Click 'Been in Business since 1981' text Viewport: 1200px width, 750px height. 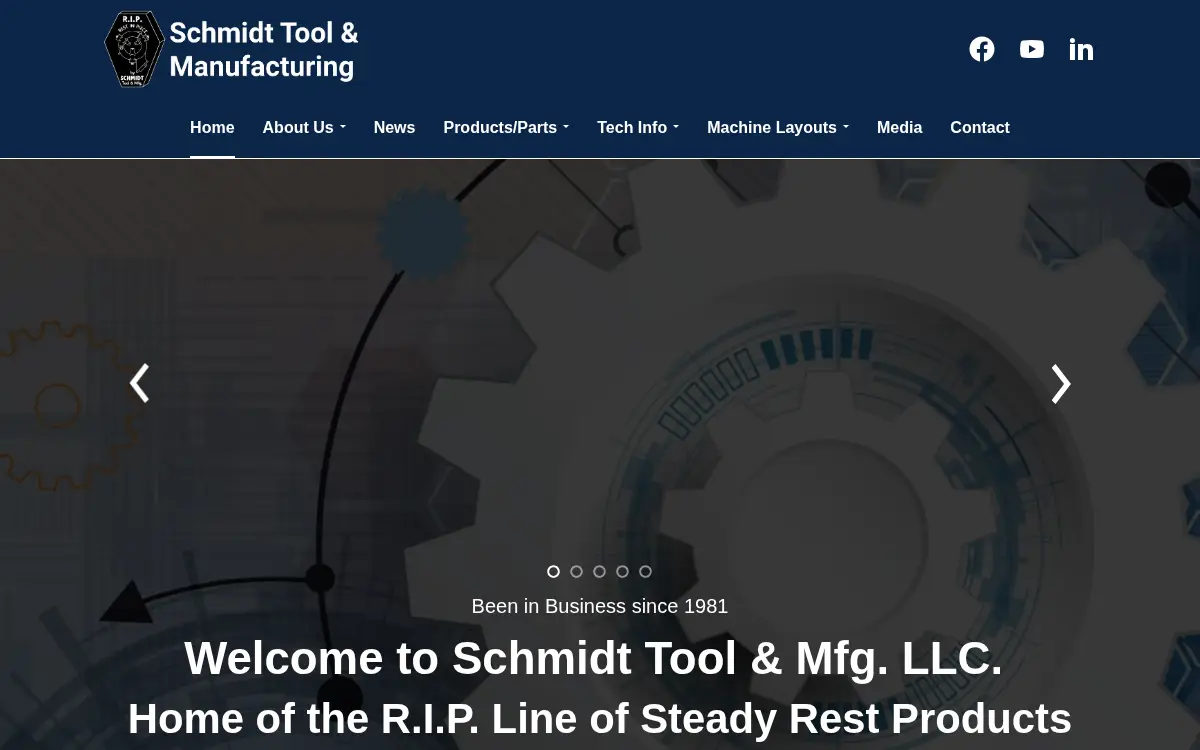[600, 606]
